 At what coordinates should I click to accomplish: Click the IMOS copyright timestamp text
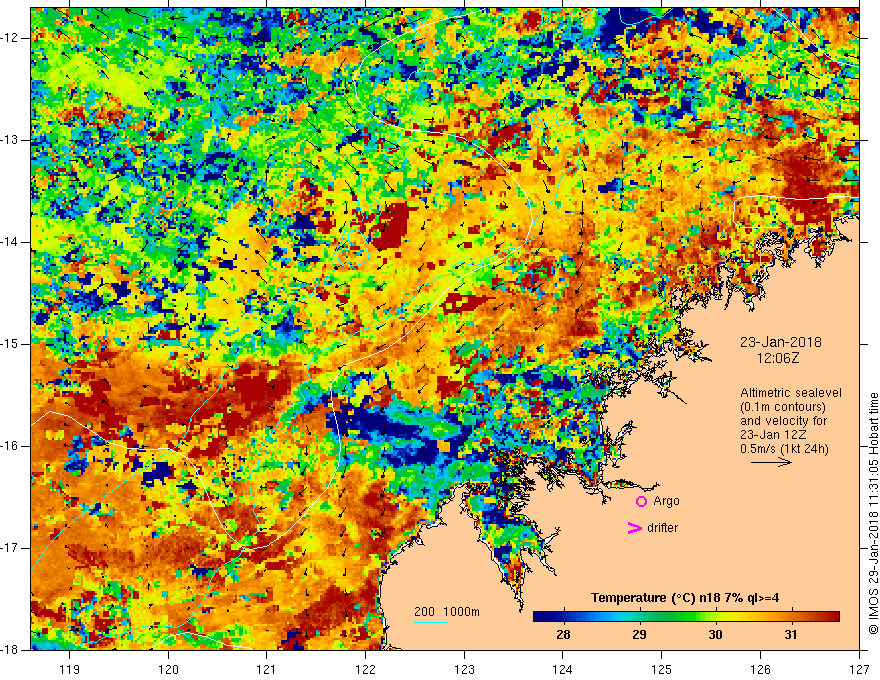click(x=873, y=513)
